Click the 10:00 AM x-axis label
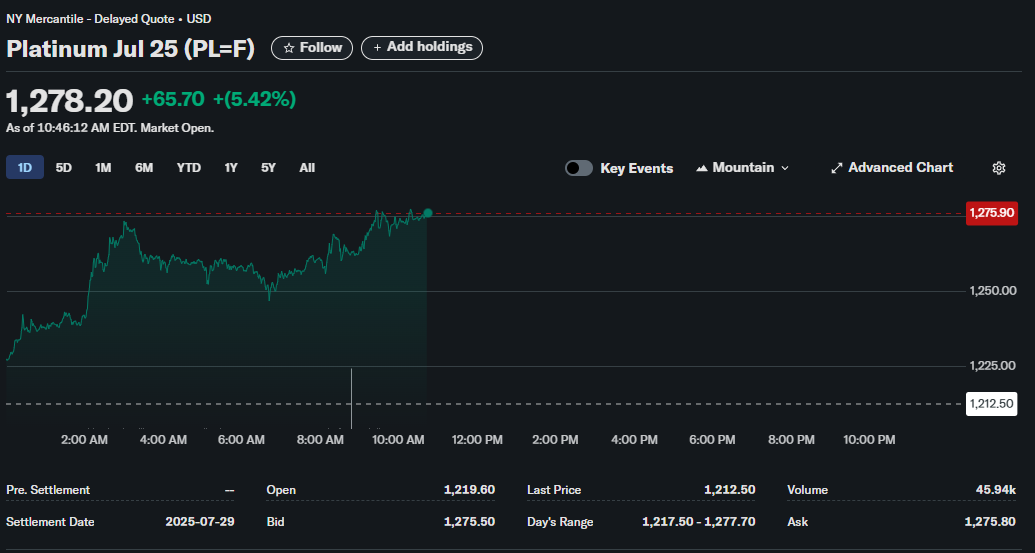This screenshot has height=553, width=1035. [x=398, y=439]
